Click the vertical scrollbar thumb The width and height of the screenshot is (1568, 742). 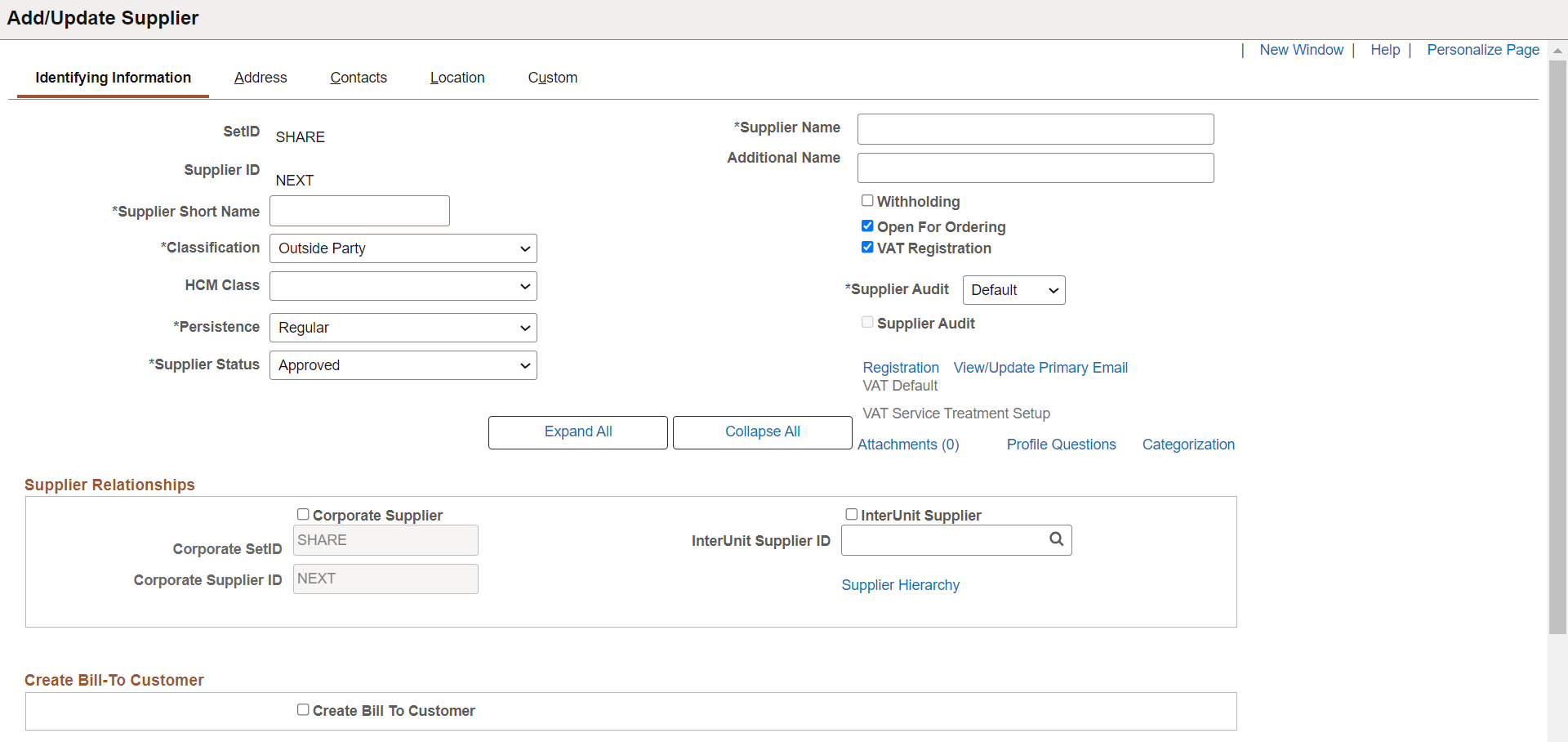[x=1557, y=347]
